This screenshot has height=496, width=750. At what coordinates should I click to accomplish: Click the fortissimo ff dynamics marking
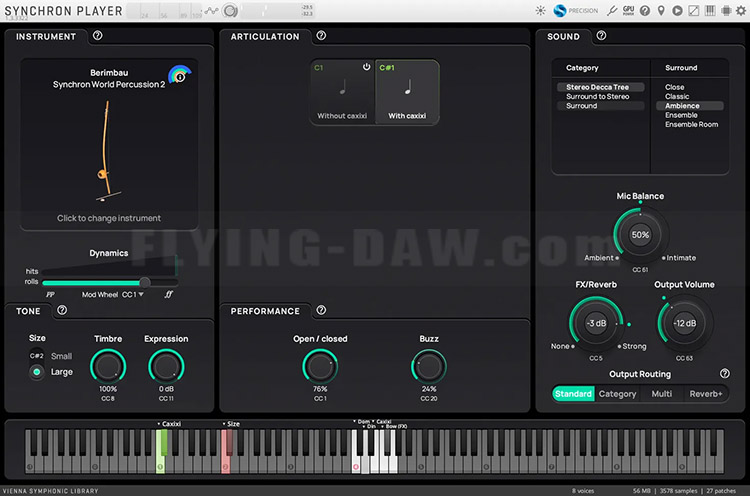[x=168, y=295]
